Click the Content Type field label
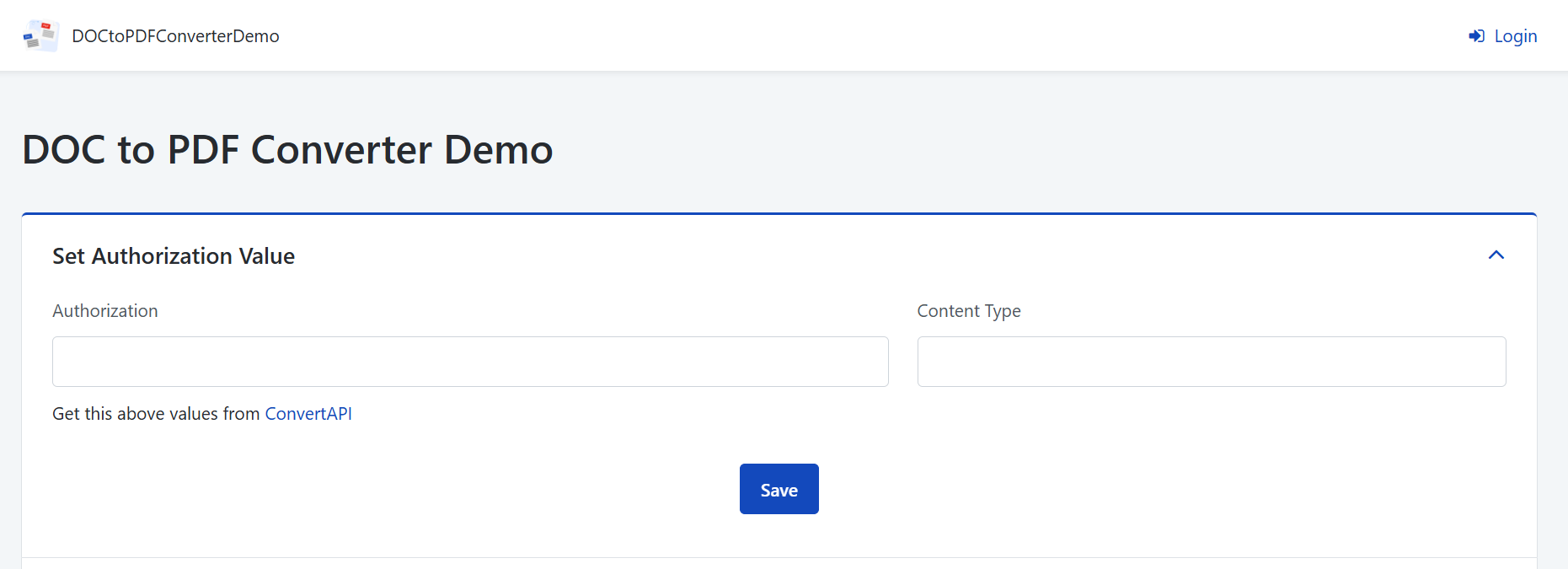Viewport: 1568px width, 569px height. click(968, 311)
